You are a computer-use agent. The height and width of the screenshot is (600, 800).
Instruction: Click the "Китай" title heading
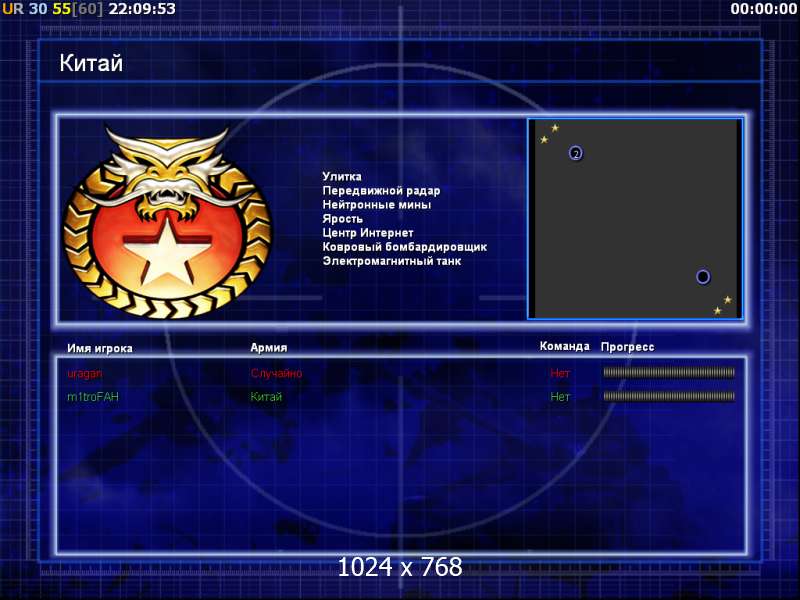coord(91,63)
